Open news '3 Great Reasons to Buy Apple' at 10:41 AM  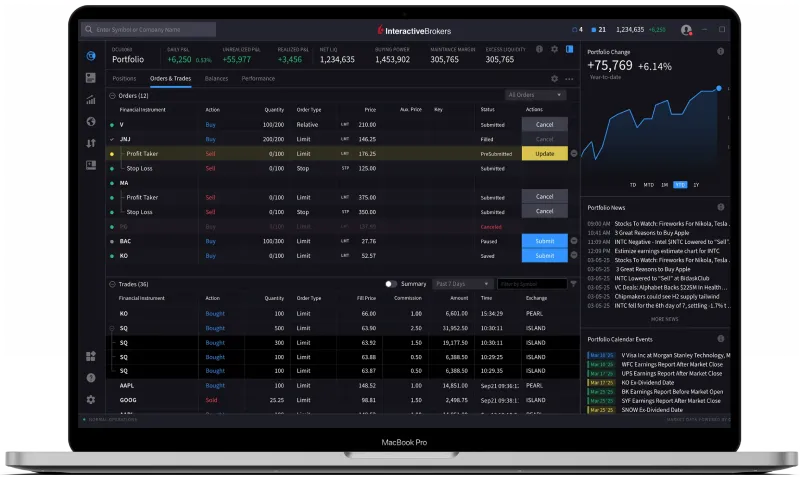(x=652, y=233)
